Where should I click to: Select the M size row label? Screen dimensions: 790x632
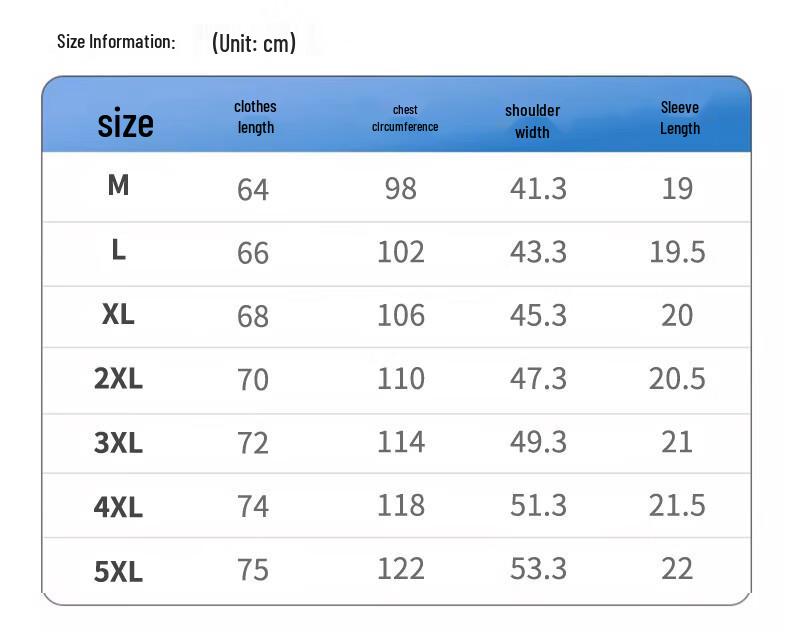tap(118, 185)
